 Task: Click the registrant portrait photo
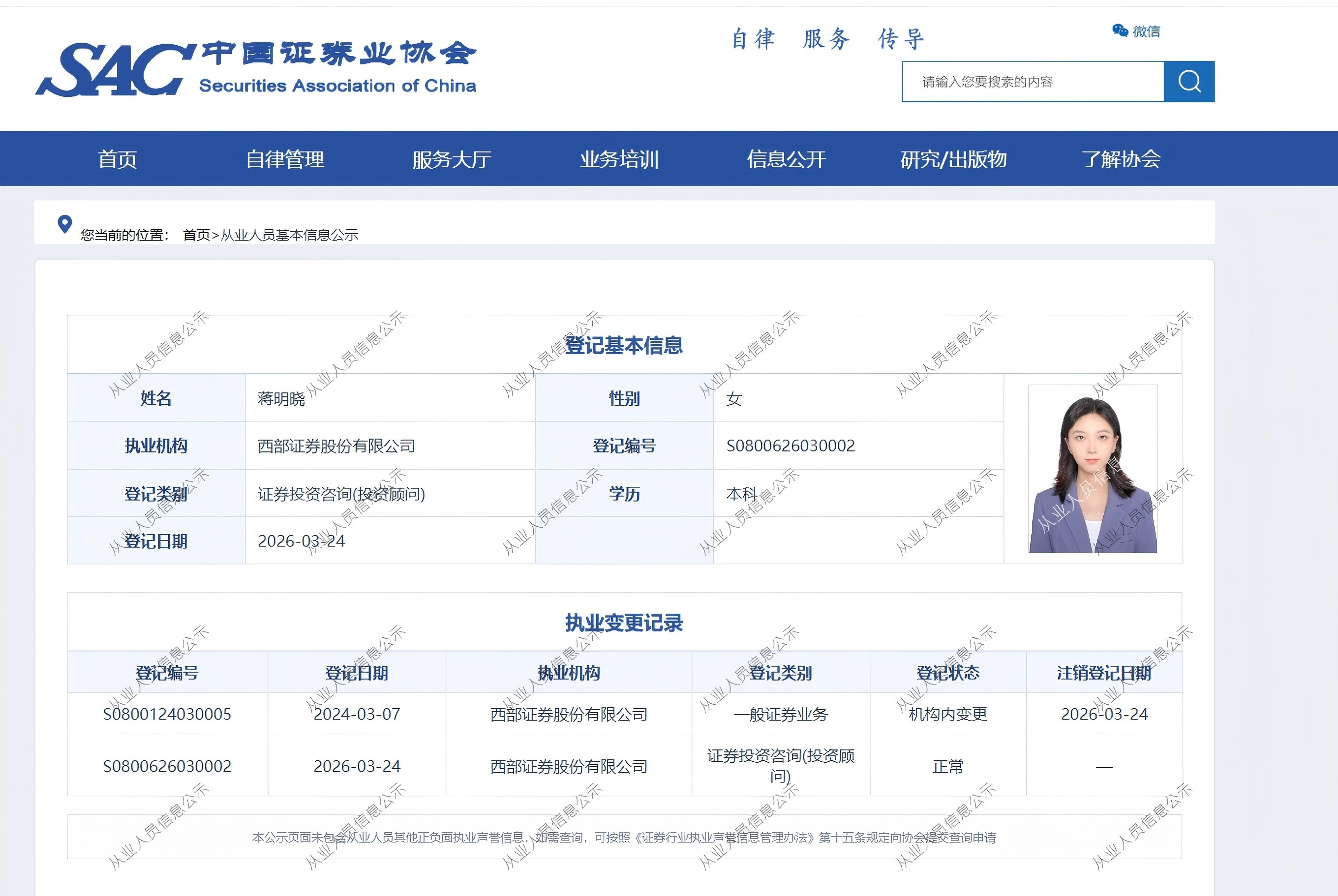tap(1092, 469)
